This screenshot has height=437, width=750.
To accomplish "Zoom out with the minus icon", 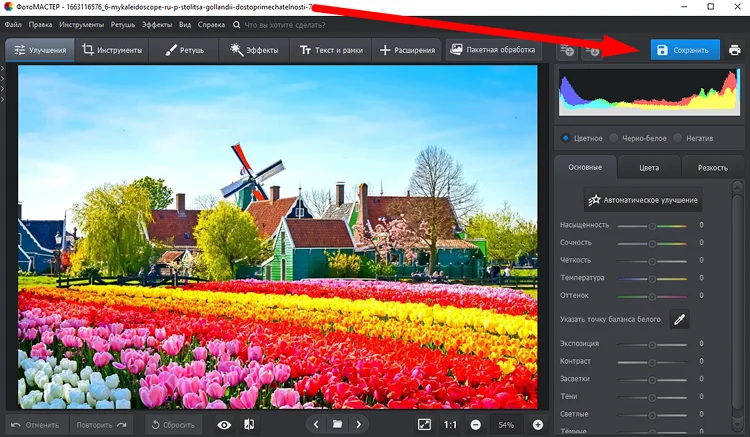I will click(476, 425).
